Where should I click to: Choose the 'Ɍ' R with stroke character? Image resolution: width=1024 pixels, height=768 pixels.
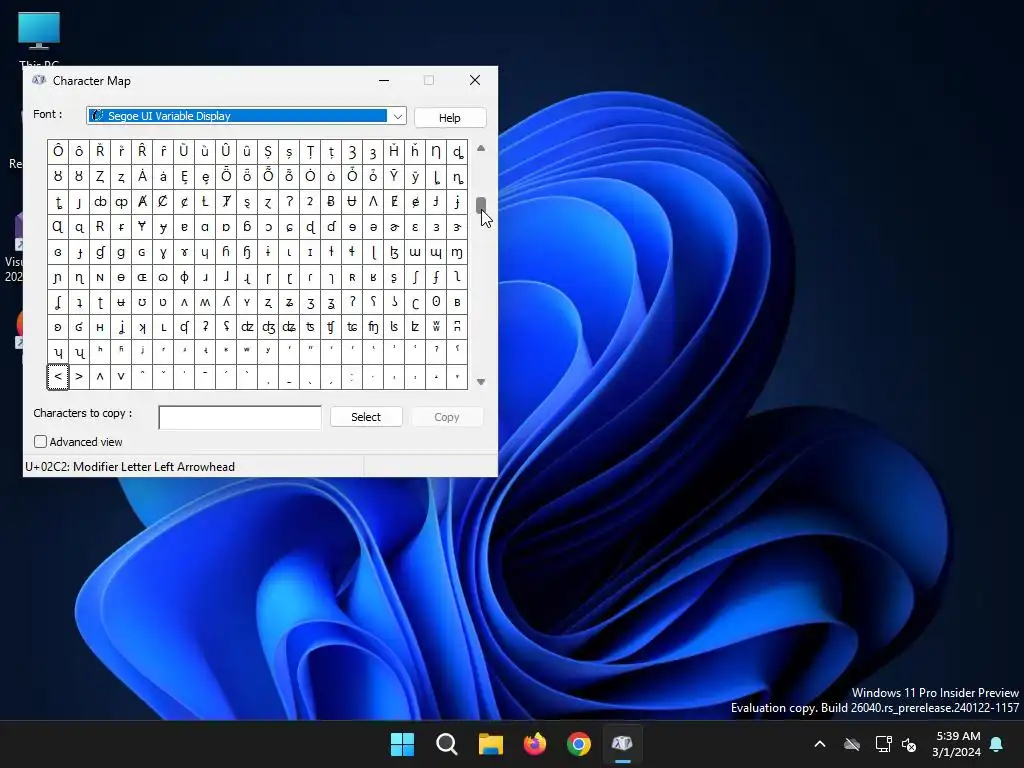[100, 227]
